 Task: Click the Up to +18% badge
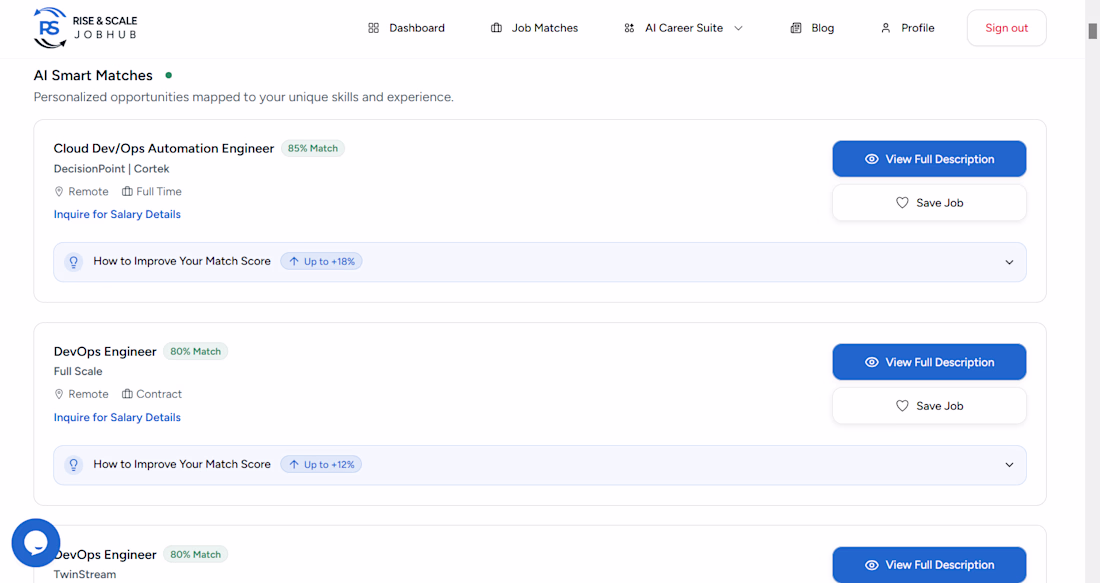(x=321, y=262)
